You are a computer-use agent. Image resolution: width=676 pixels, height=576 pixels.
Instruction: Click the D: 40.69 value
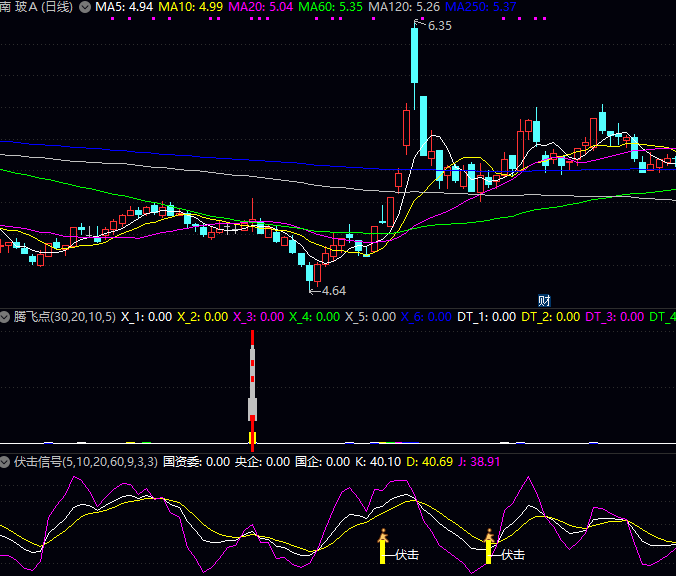(429, 462)
